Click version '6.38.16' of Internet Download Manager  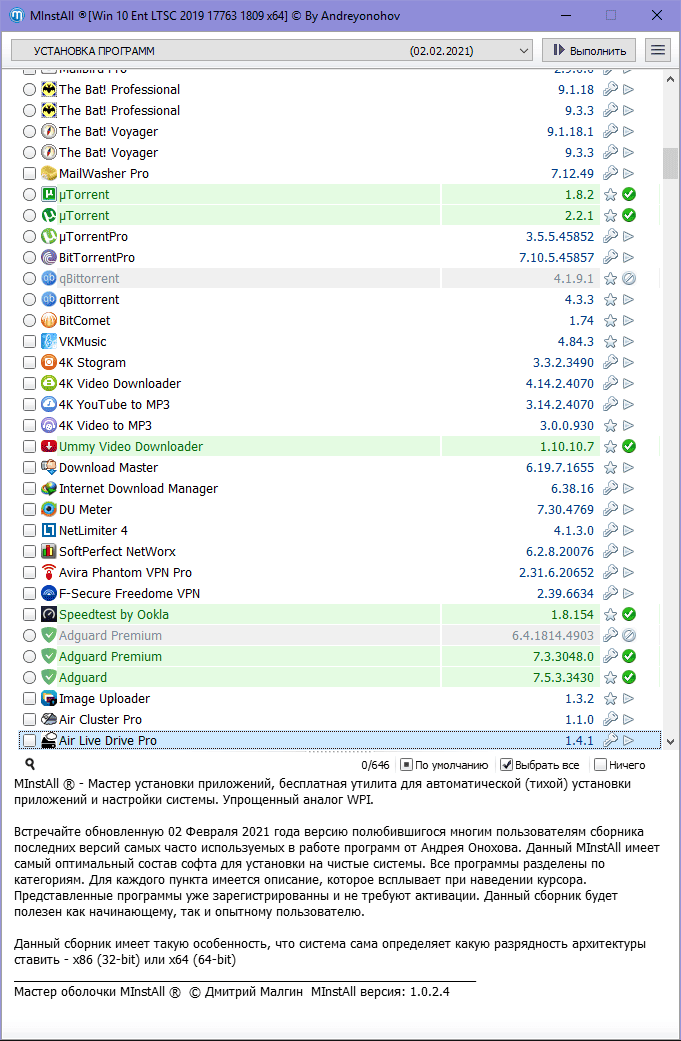click(572, 489)
